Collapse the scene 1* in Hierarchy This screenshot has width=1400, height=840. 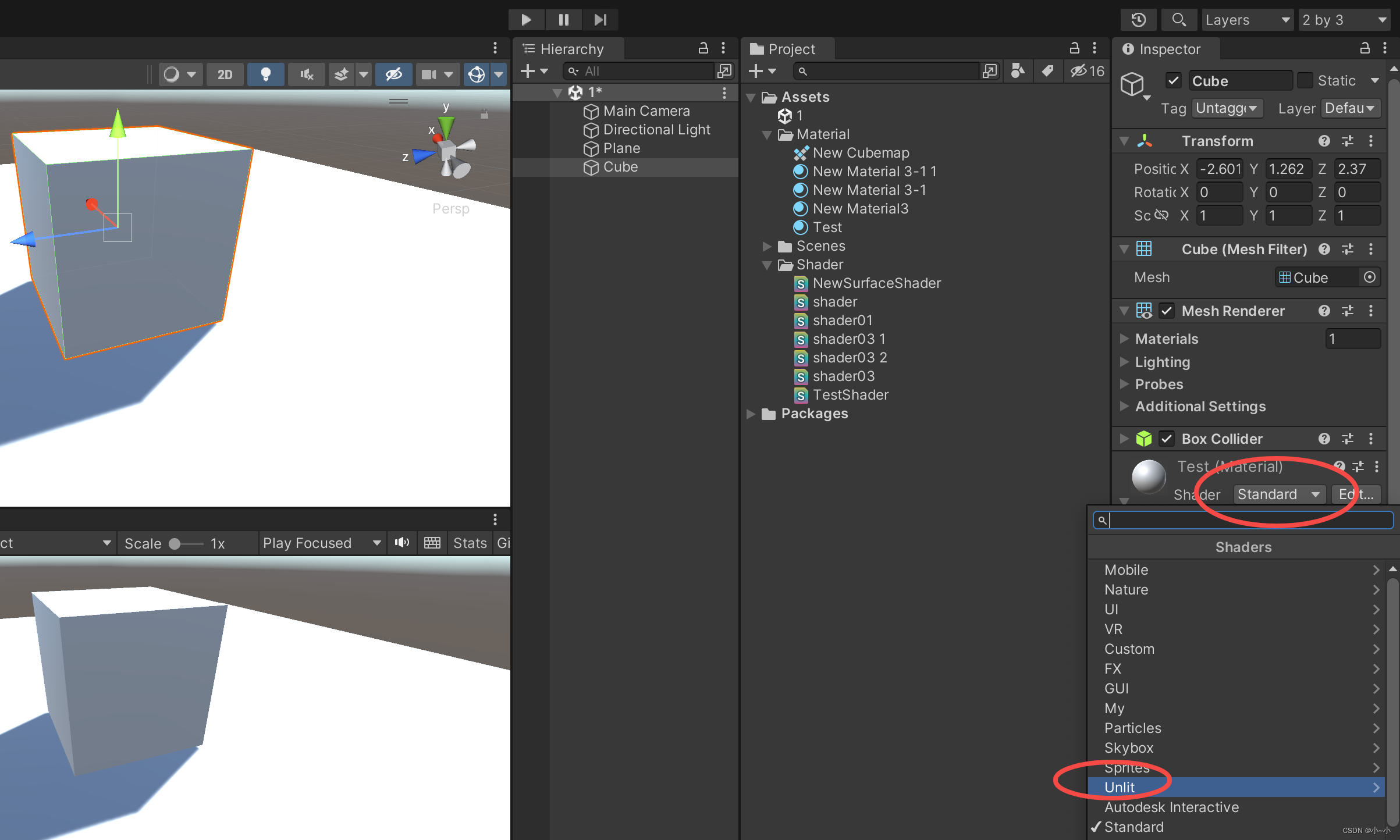(557, 92)
